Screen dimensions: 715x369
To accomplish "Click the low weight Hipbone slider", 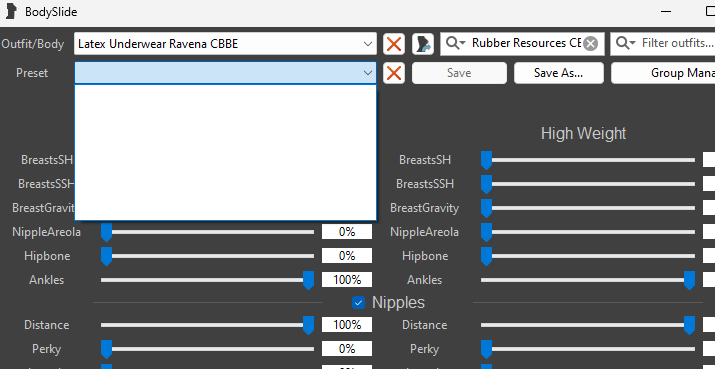I will click(x=207, y=256).
